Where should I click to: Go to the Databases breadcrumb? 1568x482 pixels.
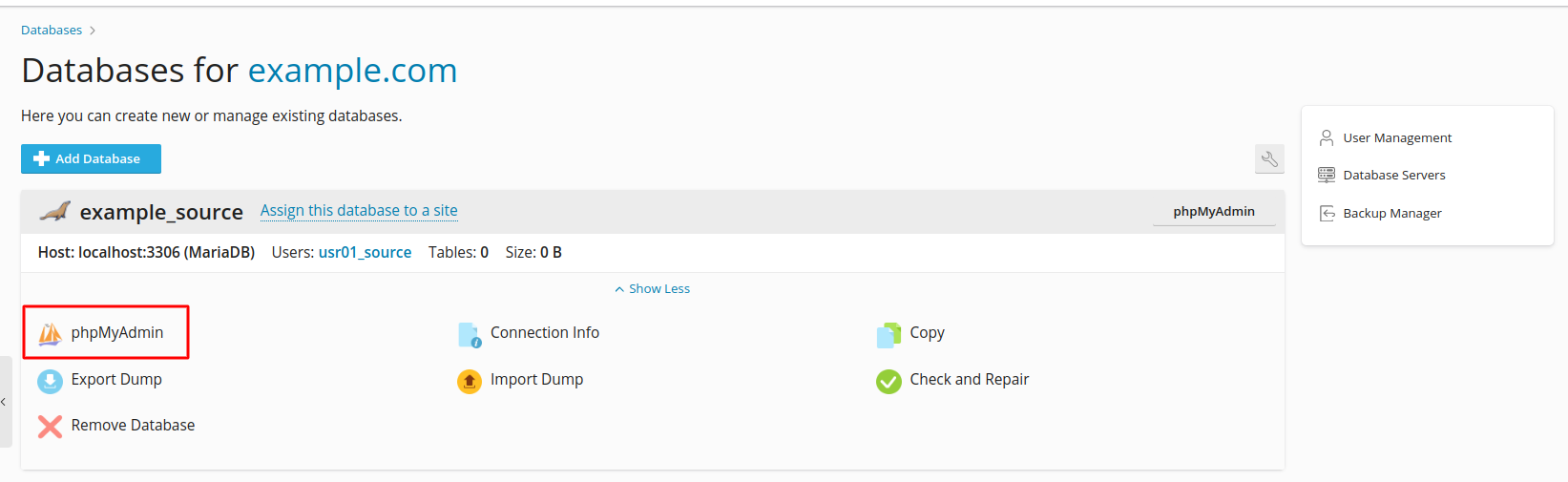pos(52,31)
